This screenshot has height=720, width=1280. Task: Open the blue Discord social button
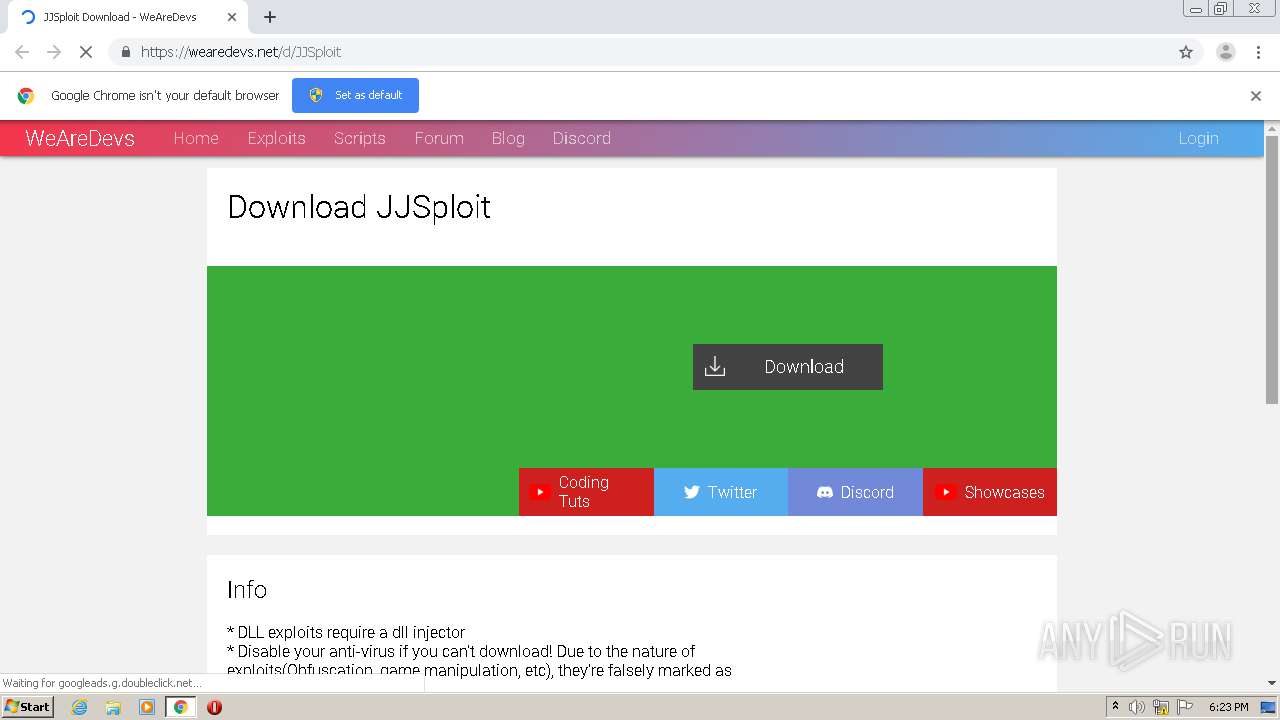(x=855, y=492)
